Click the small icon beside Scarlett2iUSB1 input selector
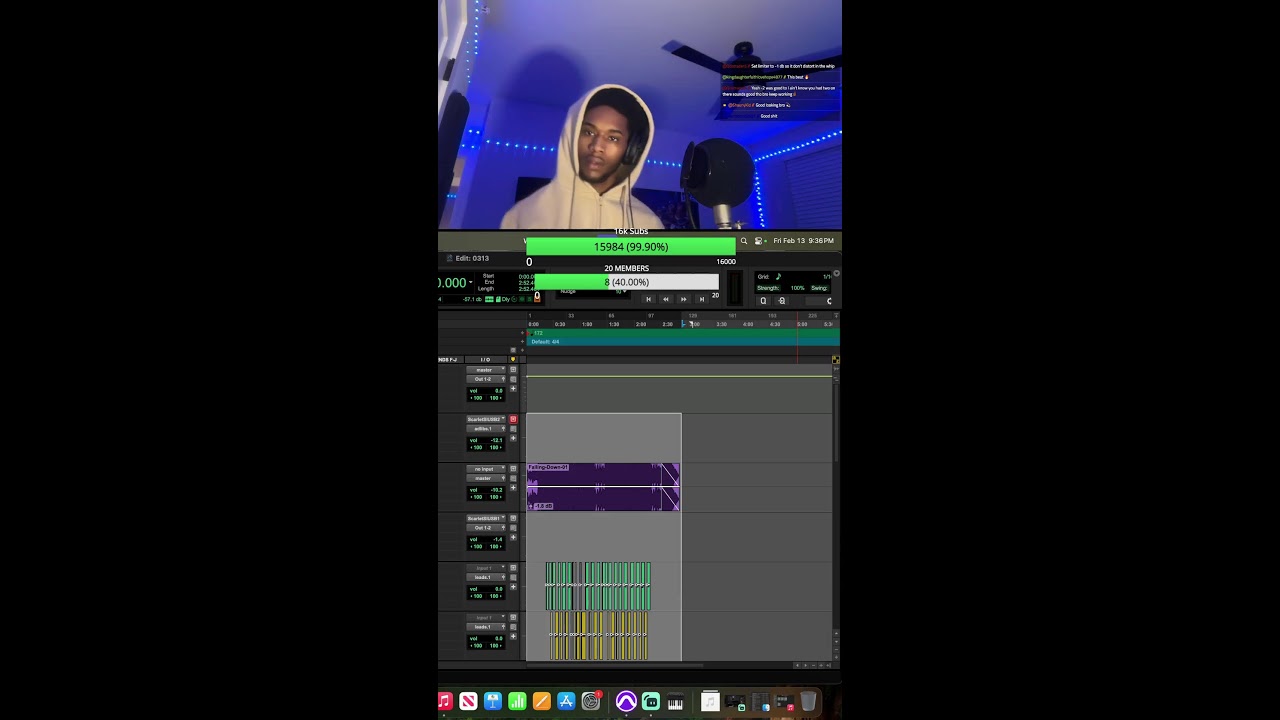Screen dimensions: 1280x720 513,518
